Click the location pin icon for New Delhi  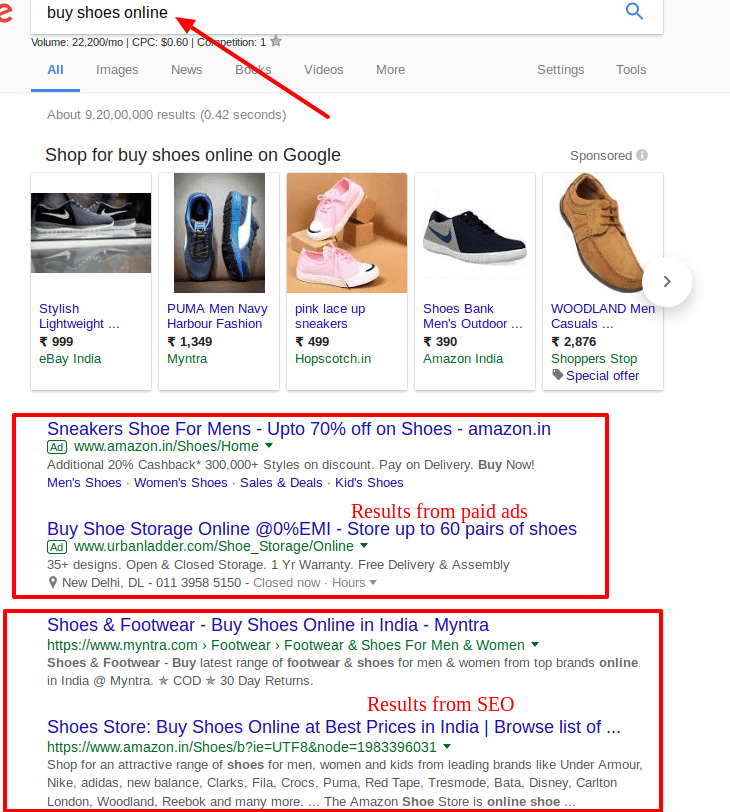pos(52,583)
